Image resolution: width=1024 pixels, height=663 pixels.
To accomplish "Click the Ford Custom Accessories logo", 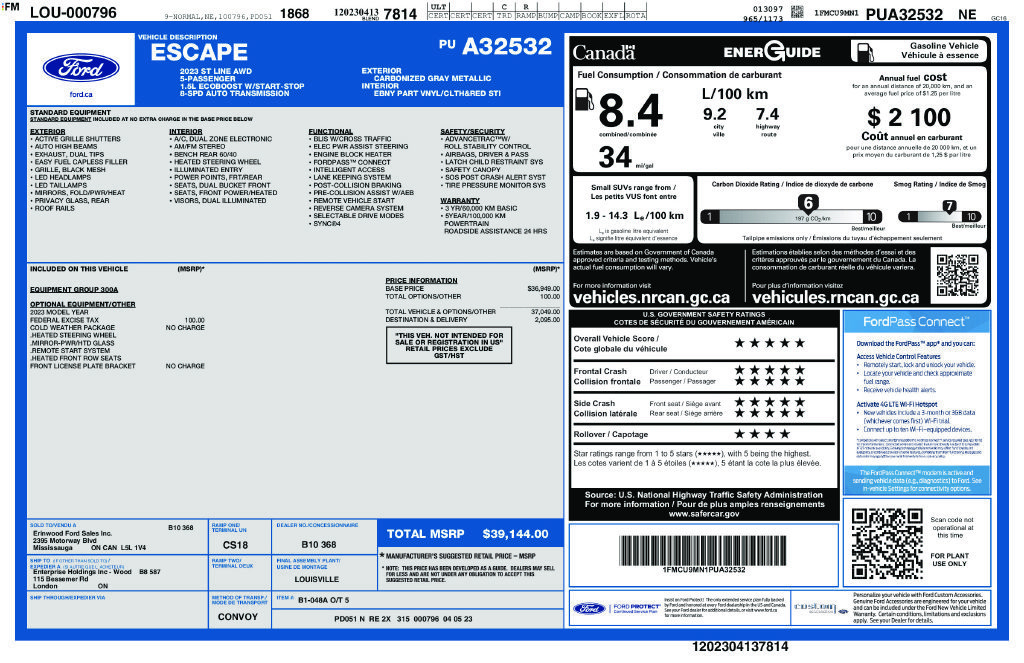I will click(820, 608).
